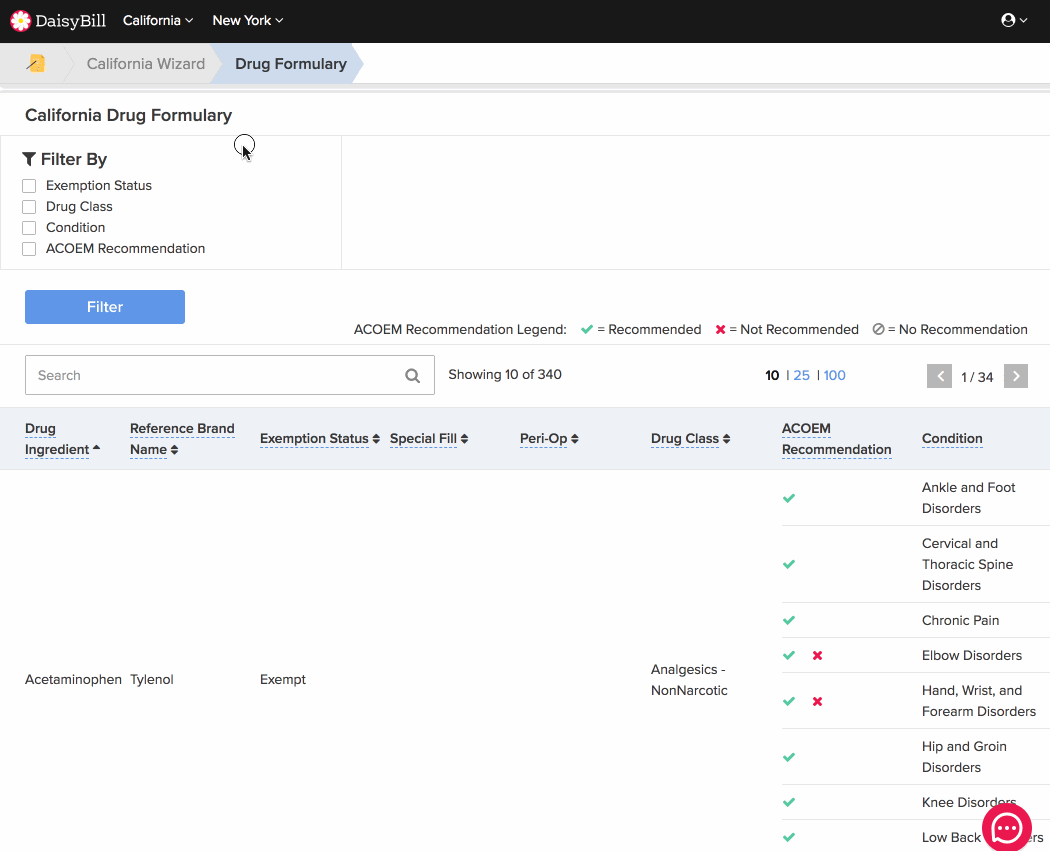The width and height of the screenshot is (1050, 851).
Task: Click the Drug Ingredient ascending sort arrow
Action: click(x=96, y=447)
